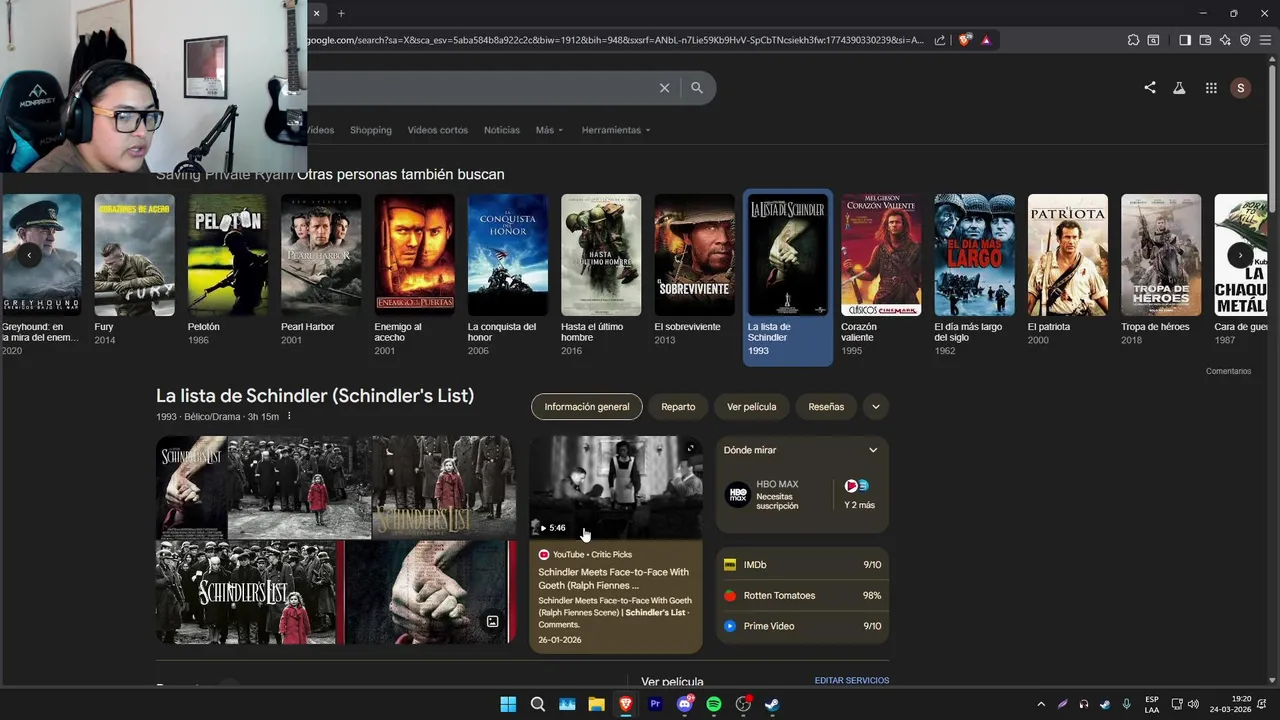Open the Google account avatar S
This screenshot has width=1280, height=720.
click(1241, 88)
